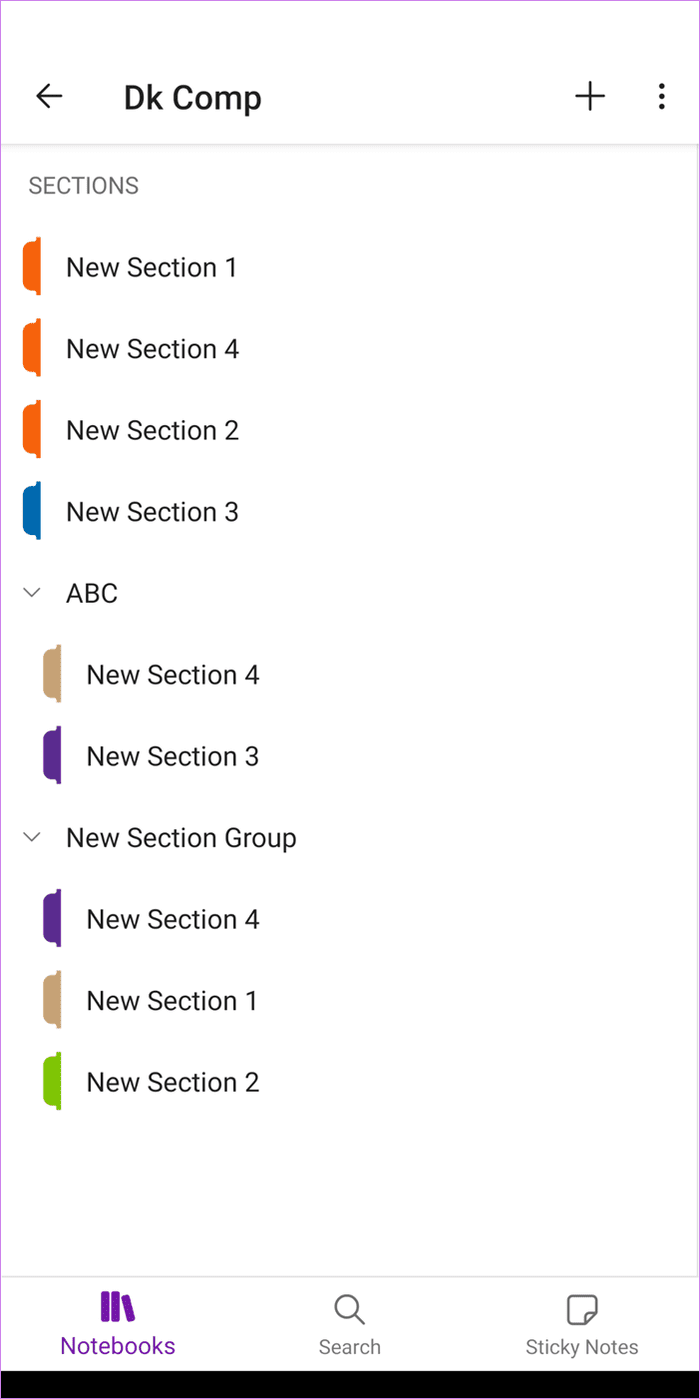Screen dimensions: 700x1399
Task: Tap the green New Section 2 tab icon
Action: point(52,1081)
